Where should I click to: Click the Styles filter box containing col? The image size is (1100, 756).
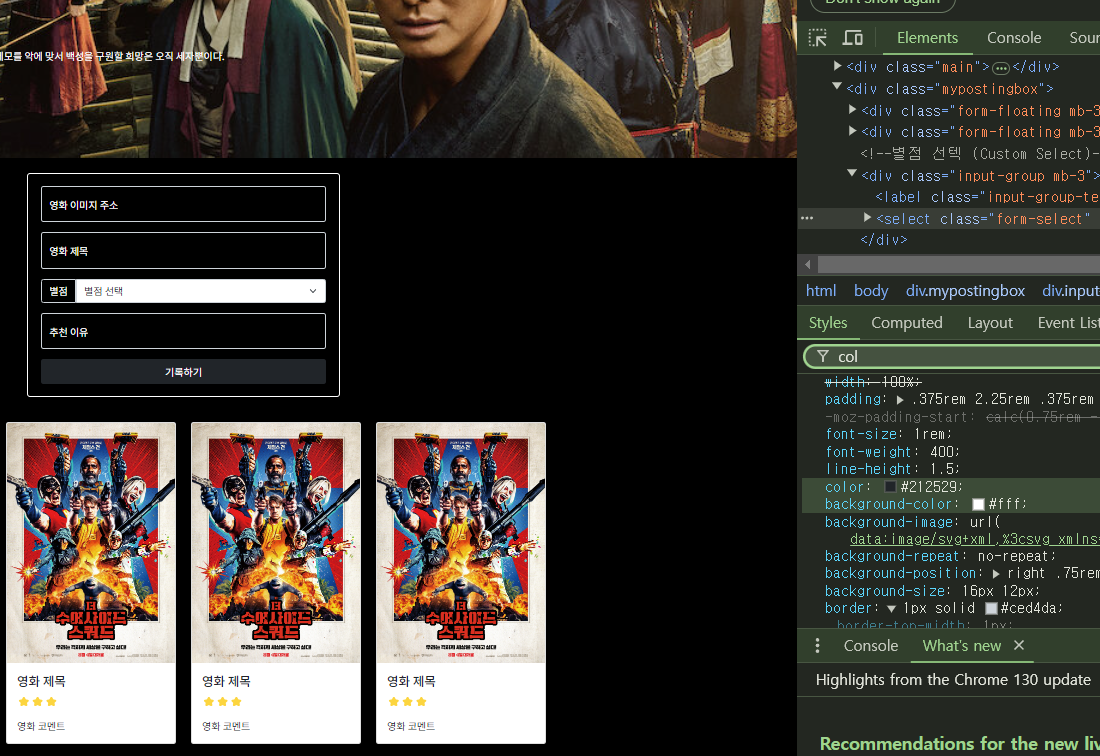953,356
